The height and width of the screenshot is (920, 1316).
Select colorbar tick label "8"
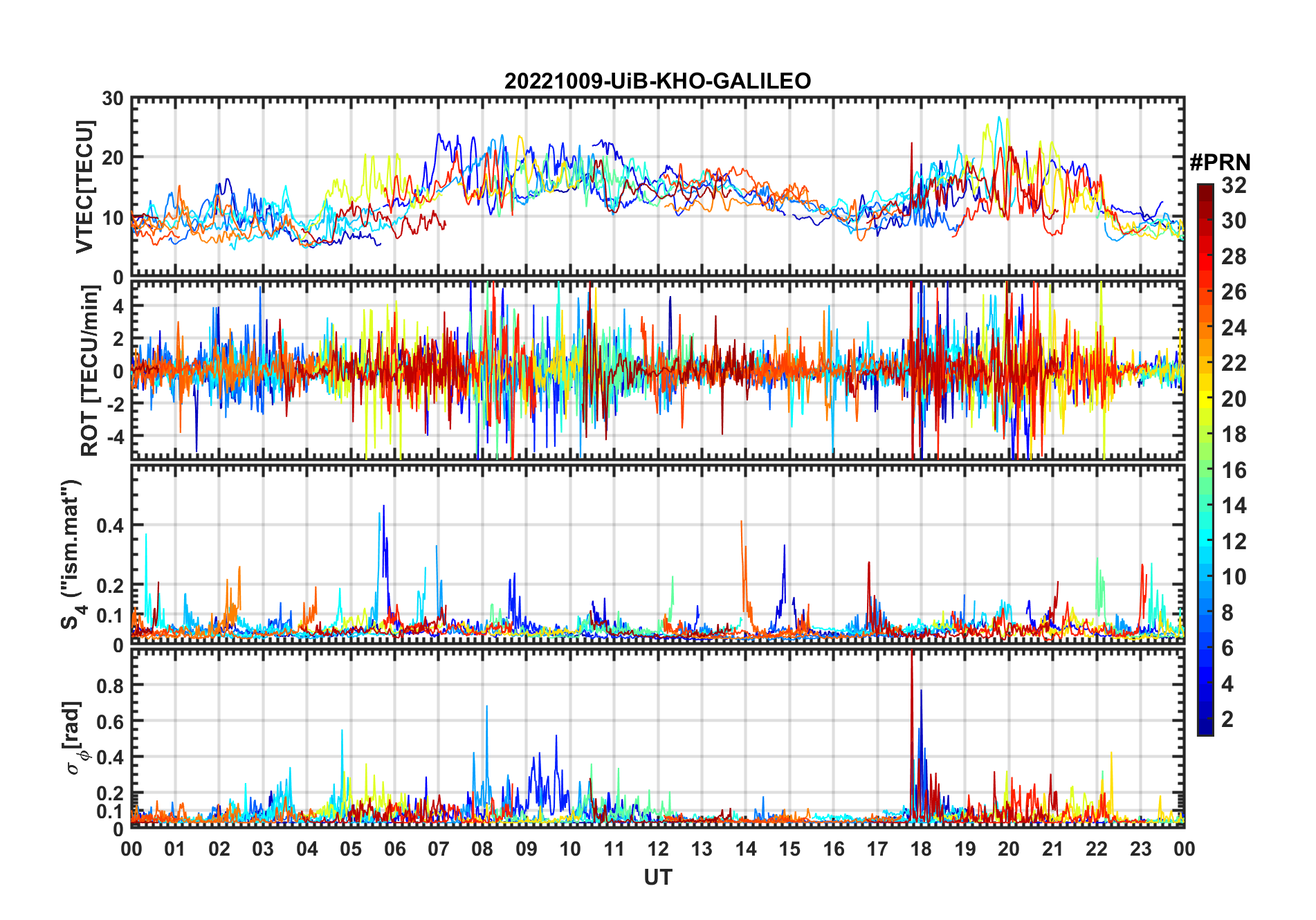(1227, 613)
